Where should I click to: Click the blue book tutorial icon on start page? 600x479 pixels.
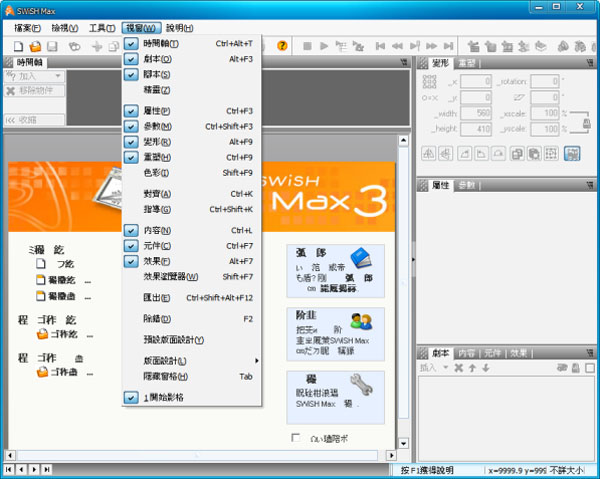point(361,257)
